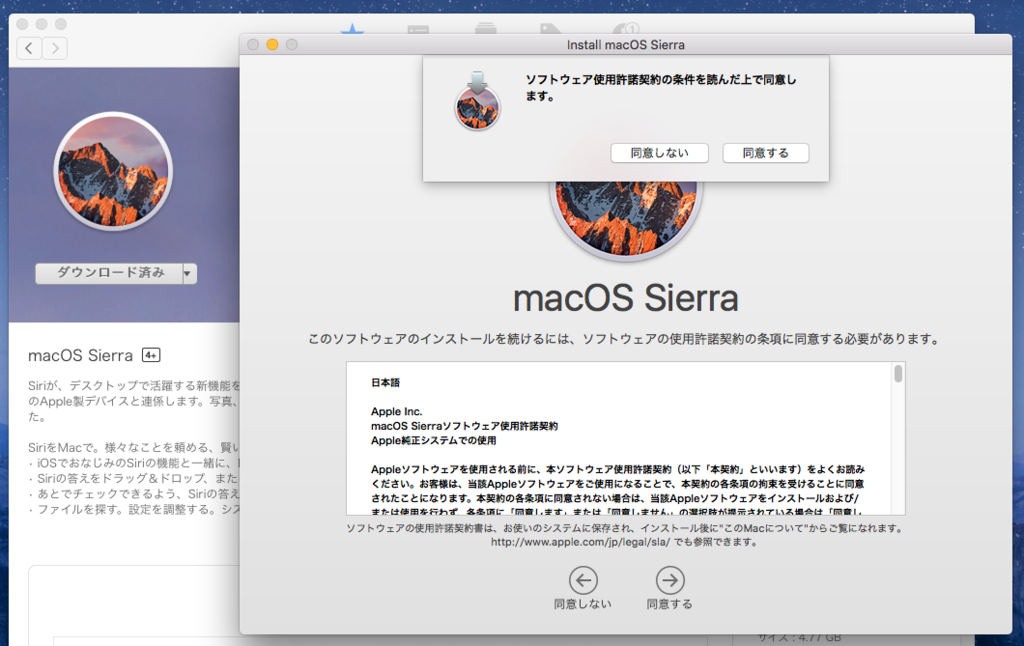
Task: Go back in the App Store window
Action: coord(29,48)
